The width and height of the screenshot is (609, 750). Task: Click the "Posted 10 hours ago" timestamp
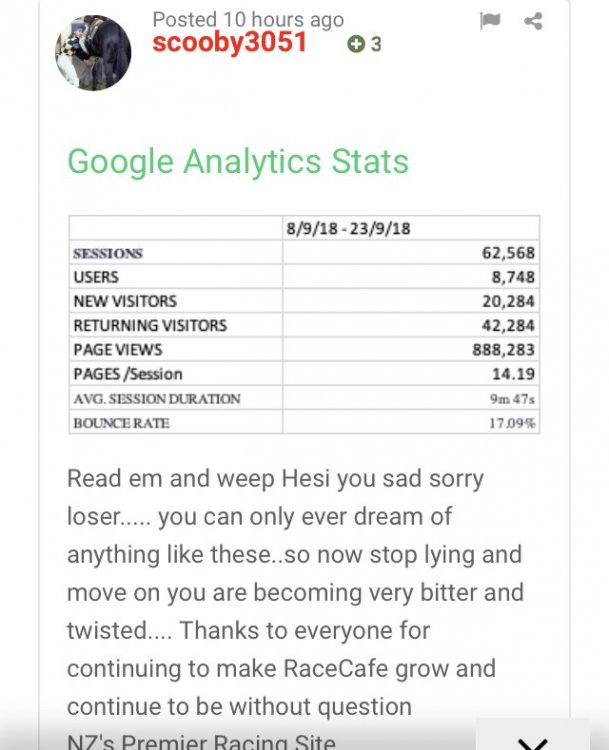[248, 19]
